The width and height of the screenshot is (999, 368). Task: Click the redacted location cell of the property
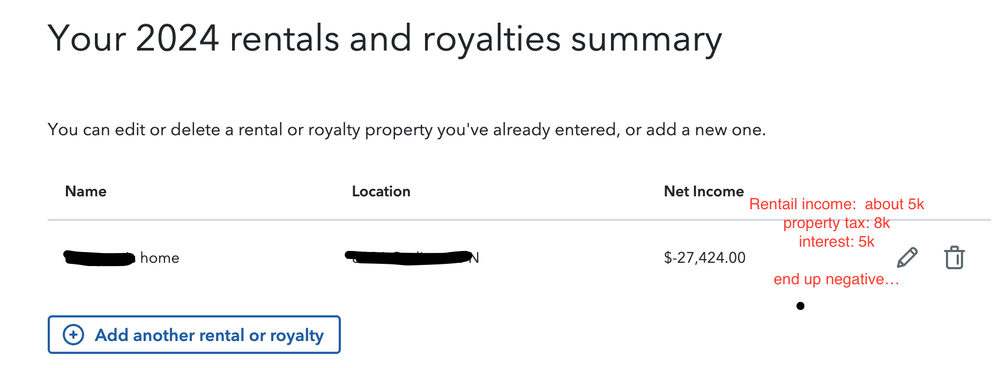coord(412,258)
